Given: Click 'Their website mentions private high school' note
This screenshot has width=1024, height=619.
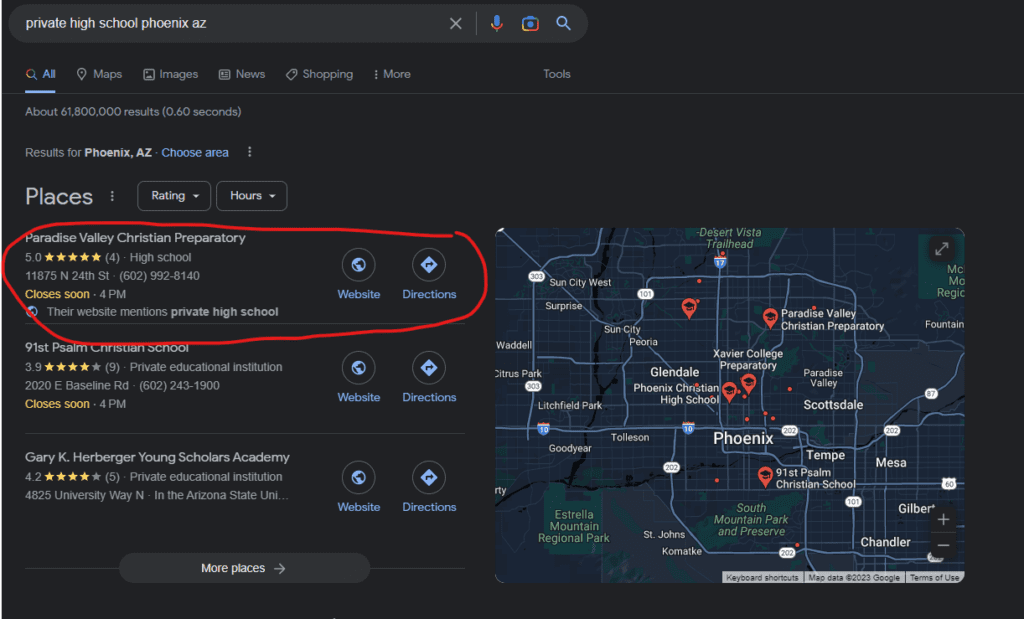Looking at the screenshot, I should 163,312.
